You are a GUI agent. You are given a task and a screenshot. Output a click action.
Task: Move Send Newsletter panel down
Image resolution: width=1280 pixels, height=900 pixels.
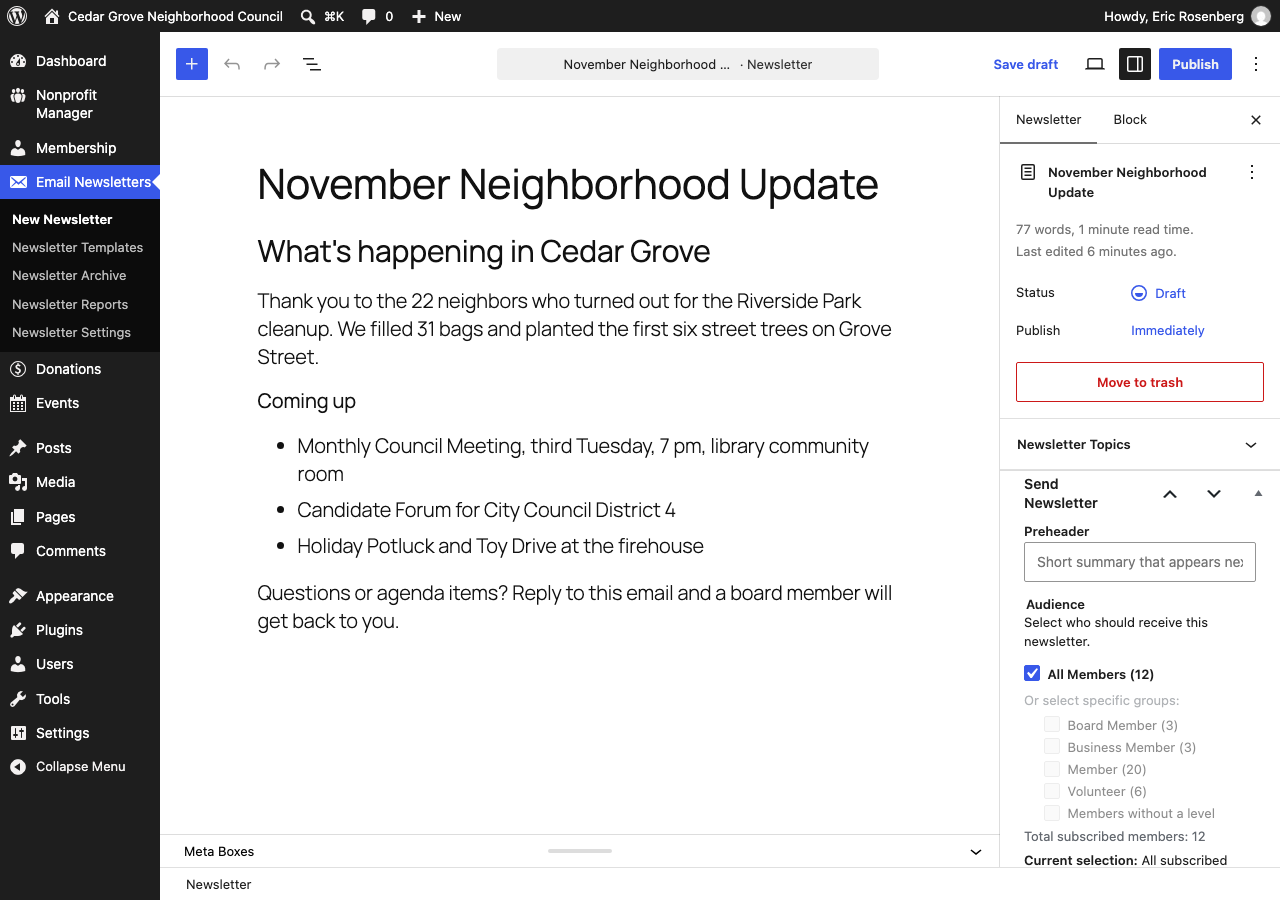click(x=1214, y=493)
